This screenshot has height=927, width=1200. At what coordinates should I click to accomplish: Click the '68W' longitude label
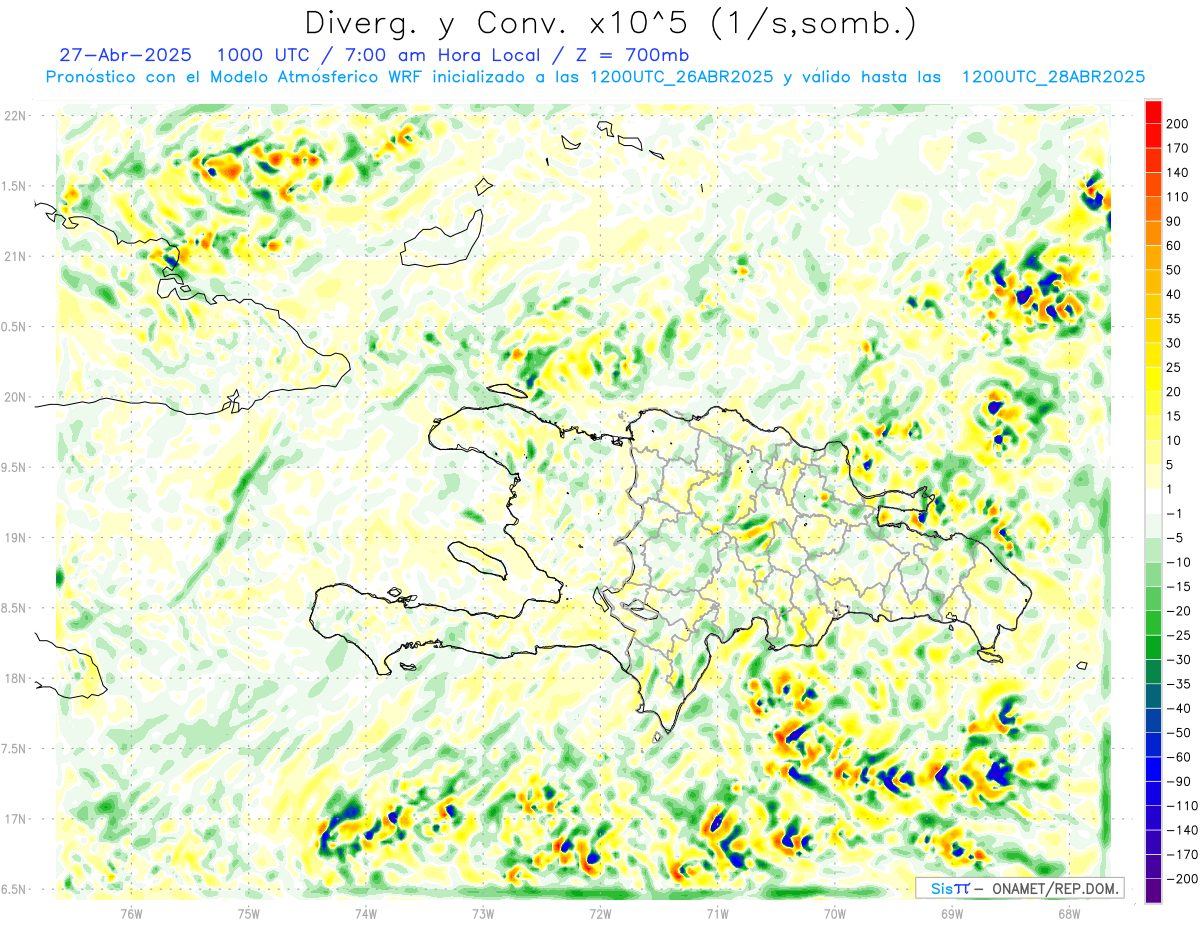1069,912
